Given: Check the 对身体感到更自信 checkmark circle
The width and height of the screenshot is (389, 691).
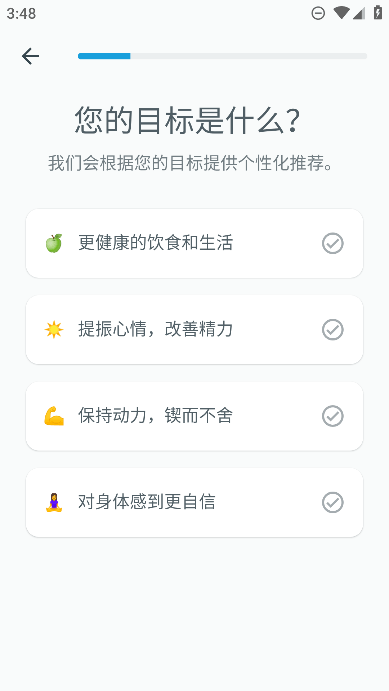Looking at the screenshot, I should 333,502.
